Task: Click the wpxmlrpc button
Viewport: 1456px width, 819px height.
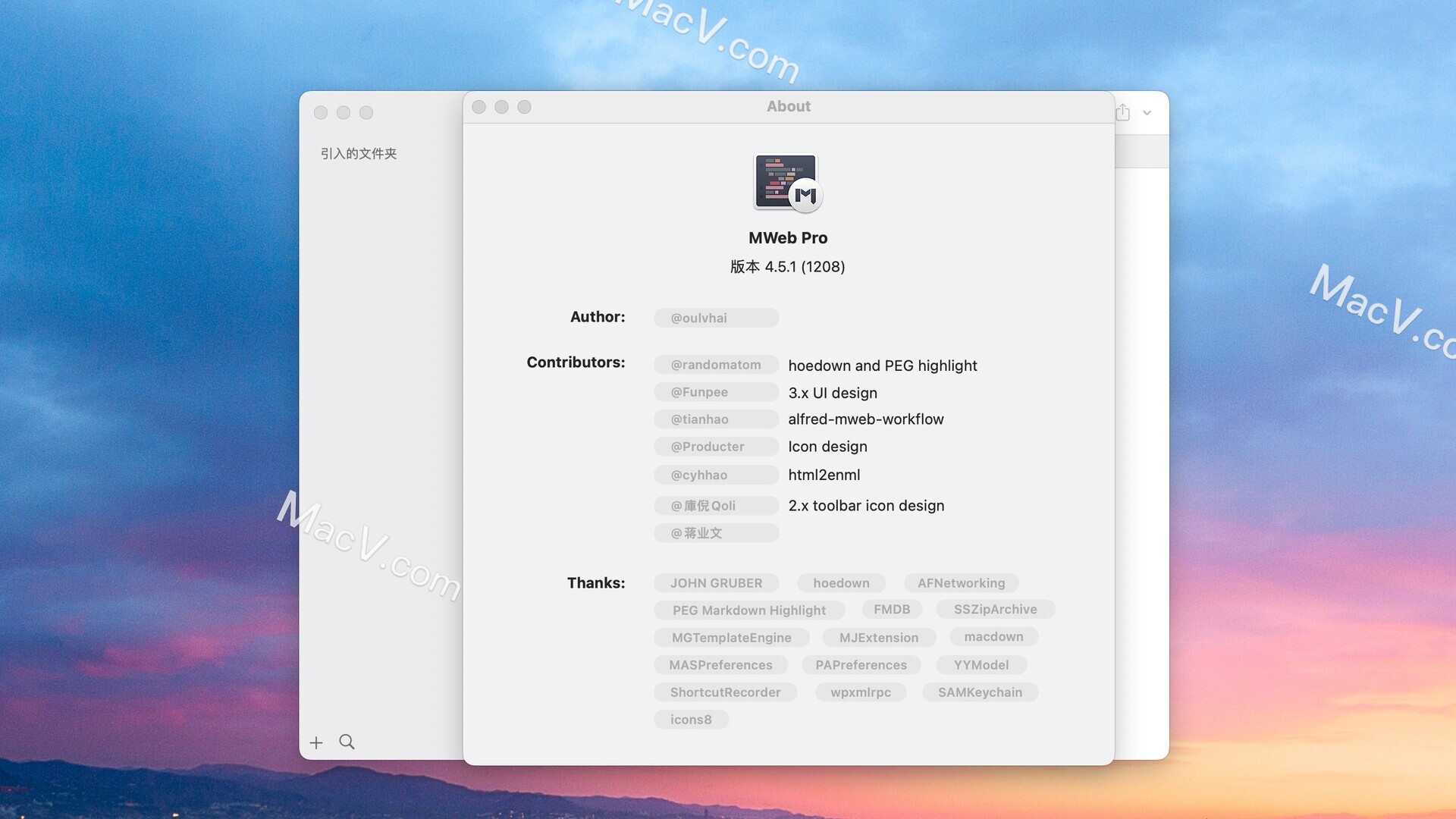Action: [861, 692]
